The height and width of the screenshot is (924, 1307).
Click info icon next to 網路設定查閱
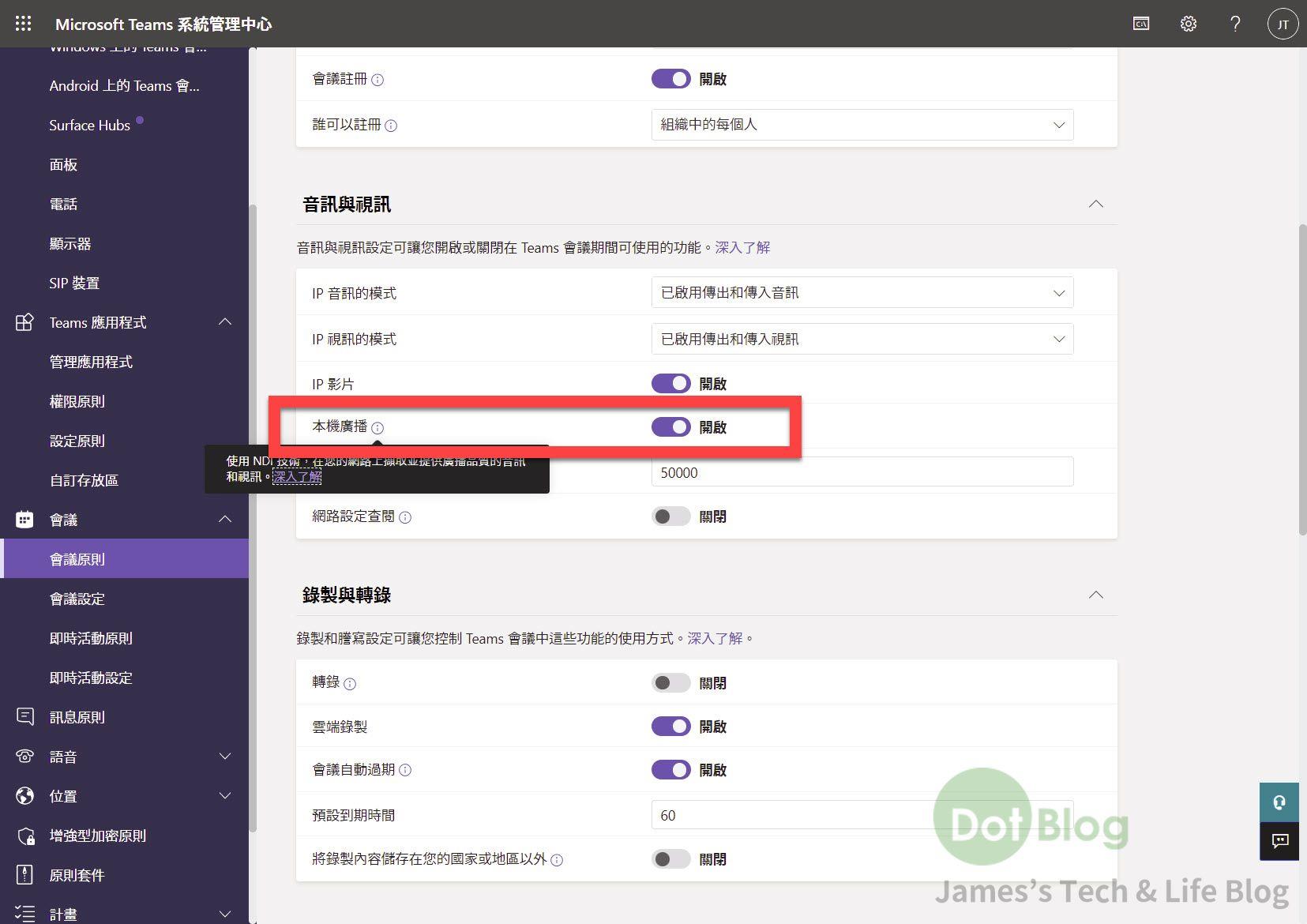click(x=405, y=517)
